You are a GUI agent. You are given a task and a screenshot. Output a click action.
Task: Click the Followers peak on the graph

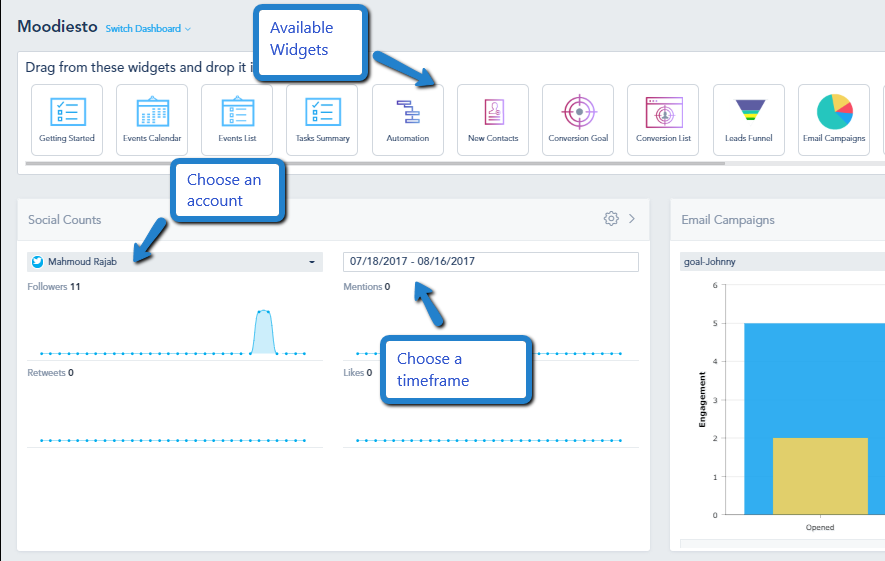pyautogui.click(x=264, y=331)
